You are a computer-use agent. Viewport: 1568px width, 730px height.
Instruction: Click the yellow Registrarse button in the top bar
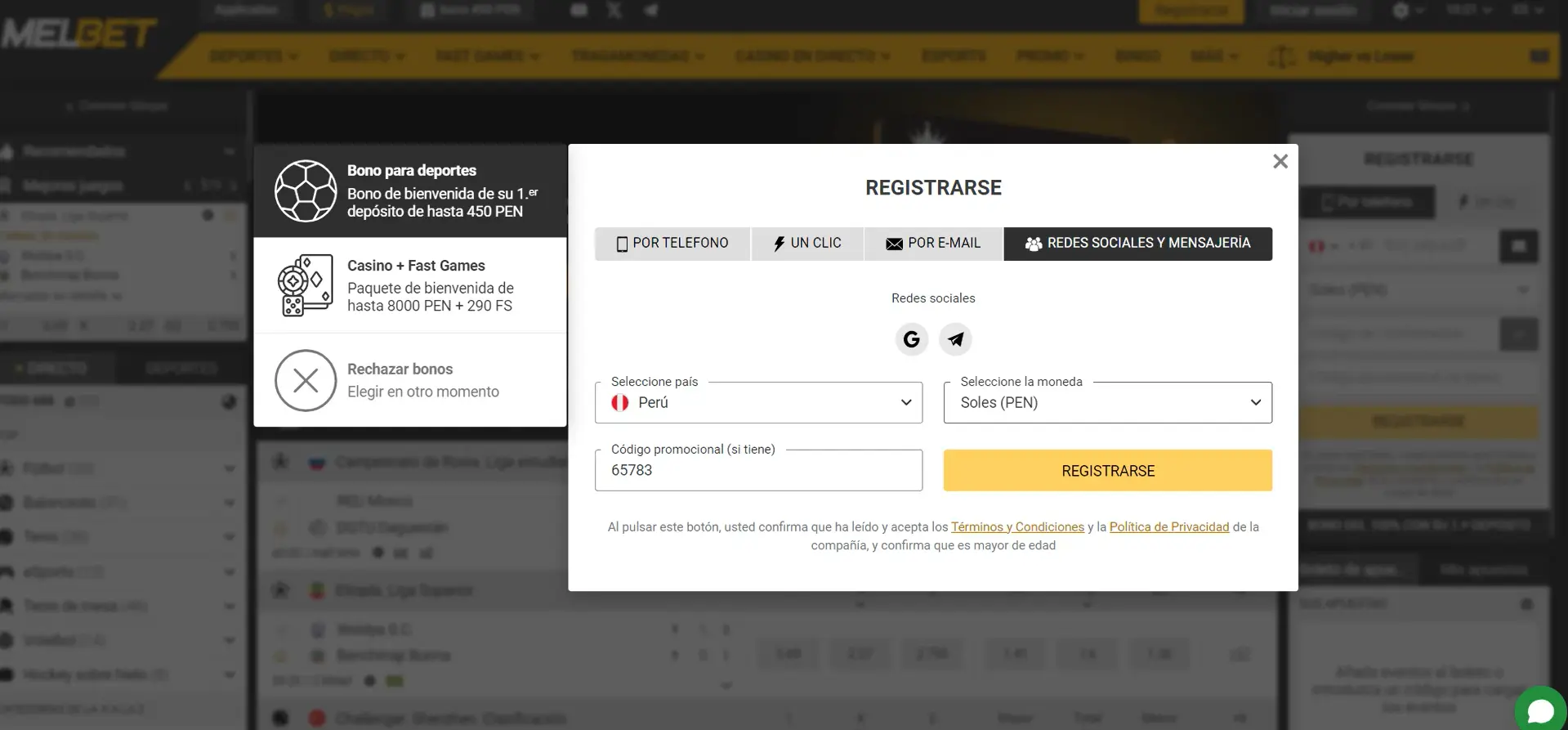pyautogui.click(x=1191, y=11)
